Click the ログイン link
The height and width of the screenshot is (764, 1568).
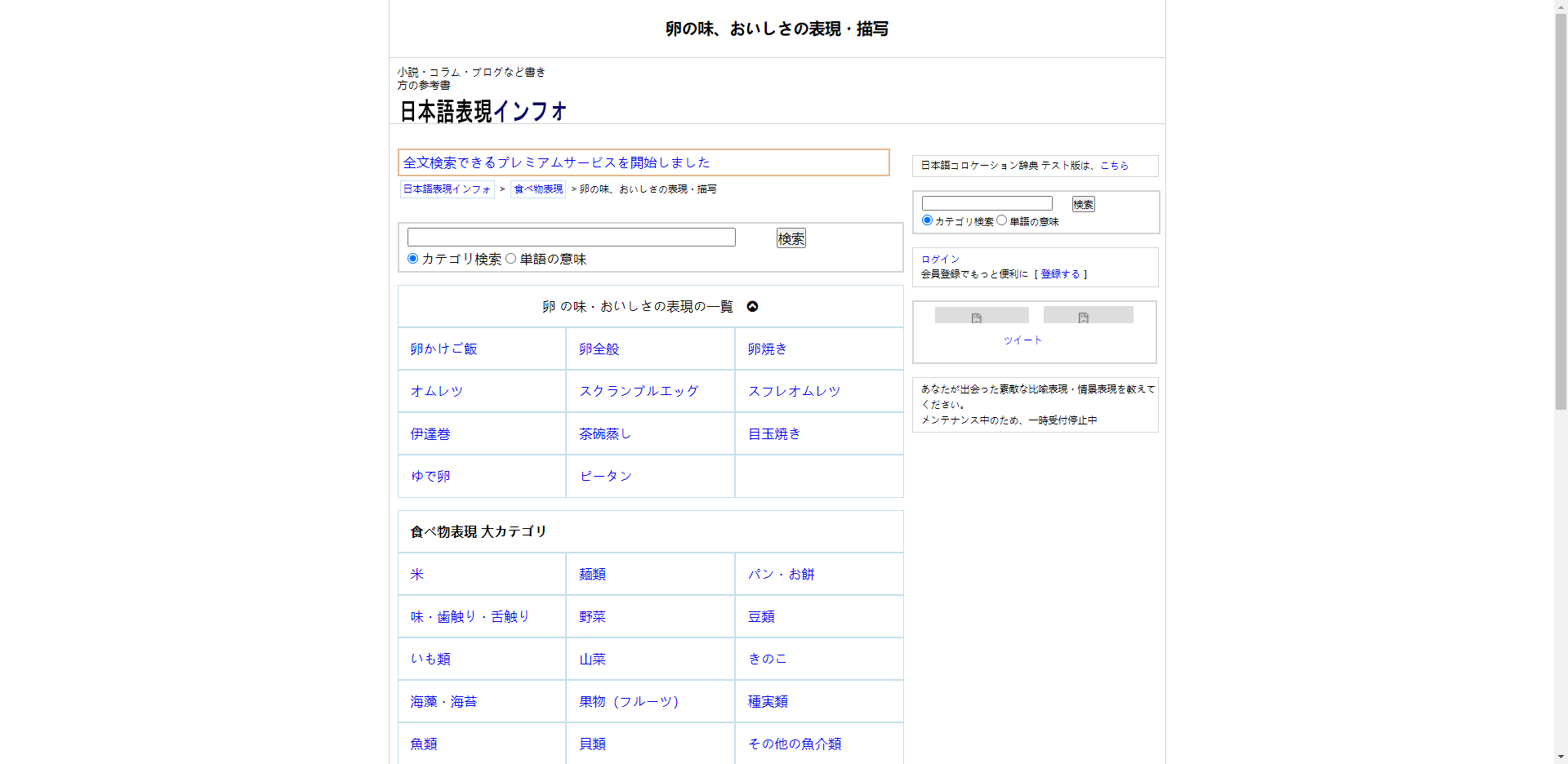[x=940, y=259]
